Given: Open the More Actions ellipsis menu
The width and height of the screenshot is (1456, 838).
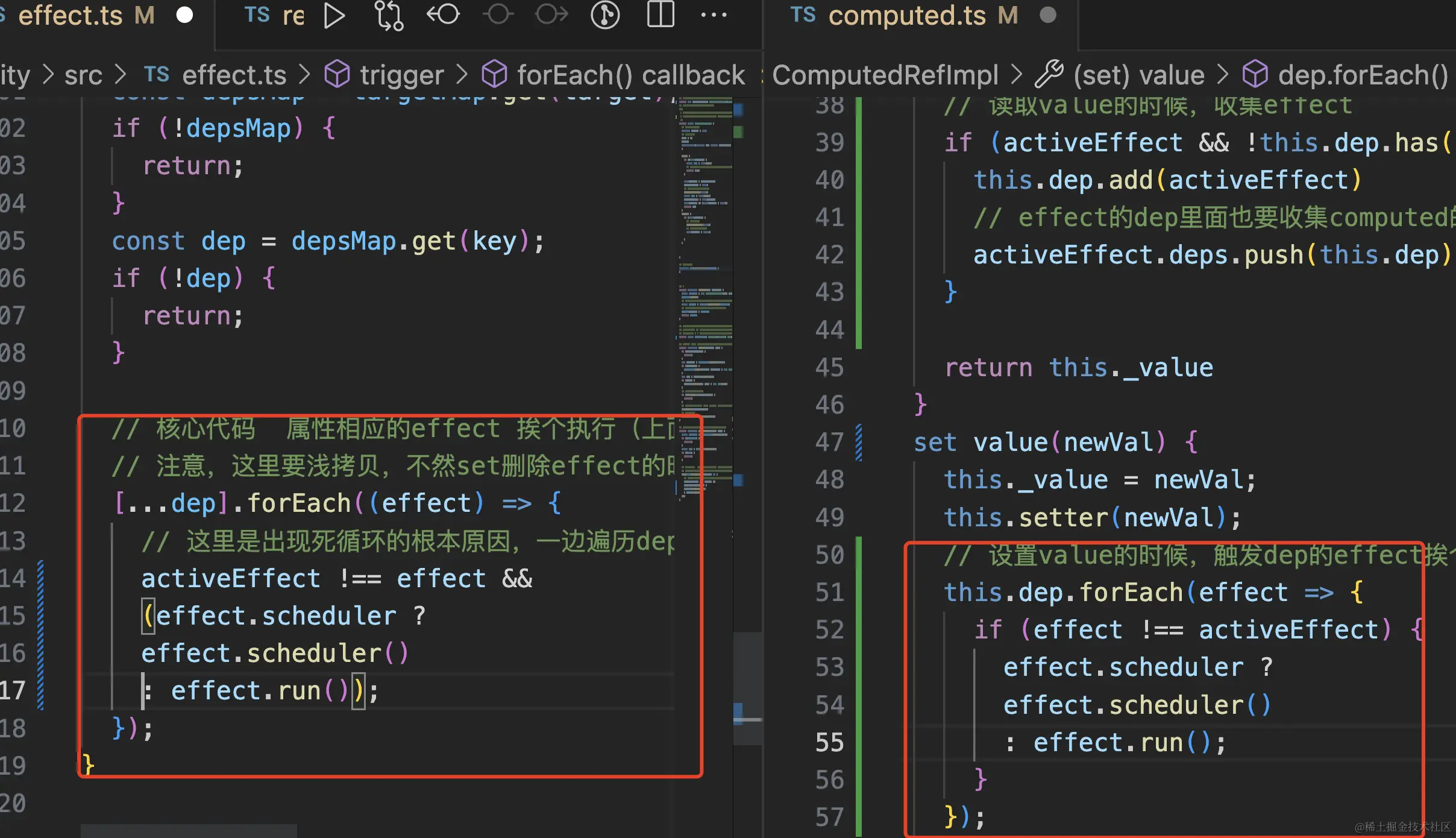Looking at the screenshot, I should pyautogui.click(x=714, y=15).
